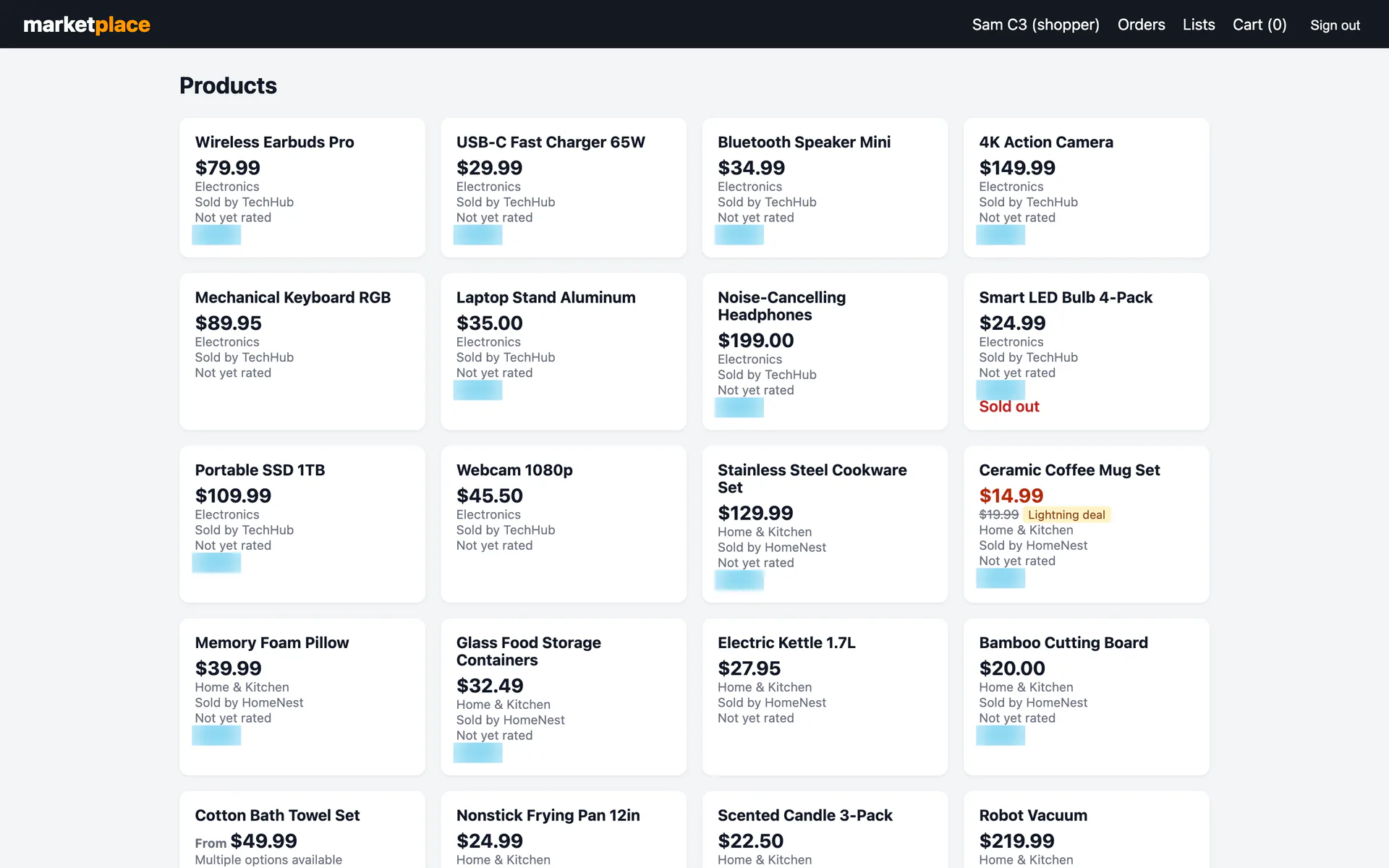View the Memory Foam Pillow listing
This screenshot has width=1389, height=868.
tap(271, 643)
